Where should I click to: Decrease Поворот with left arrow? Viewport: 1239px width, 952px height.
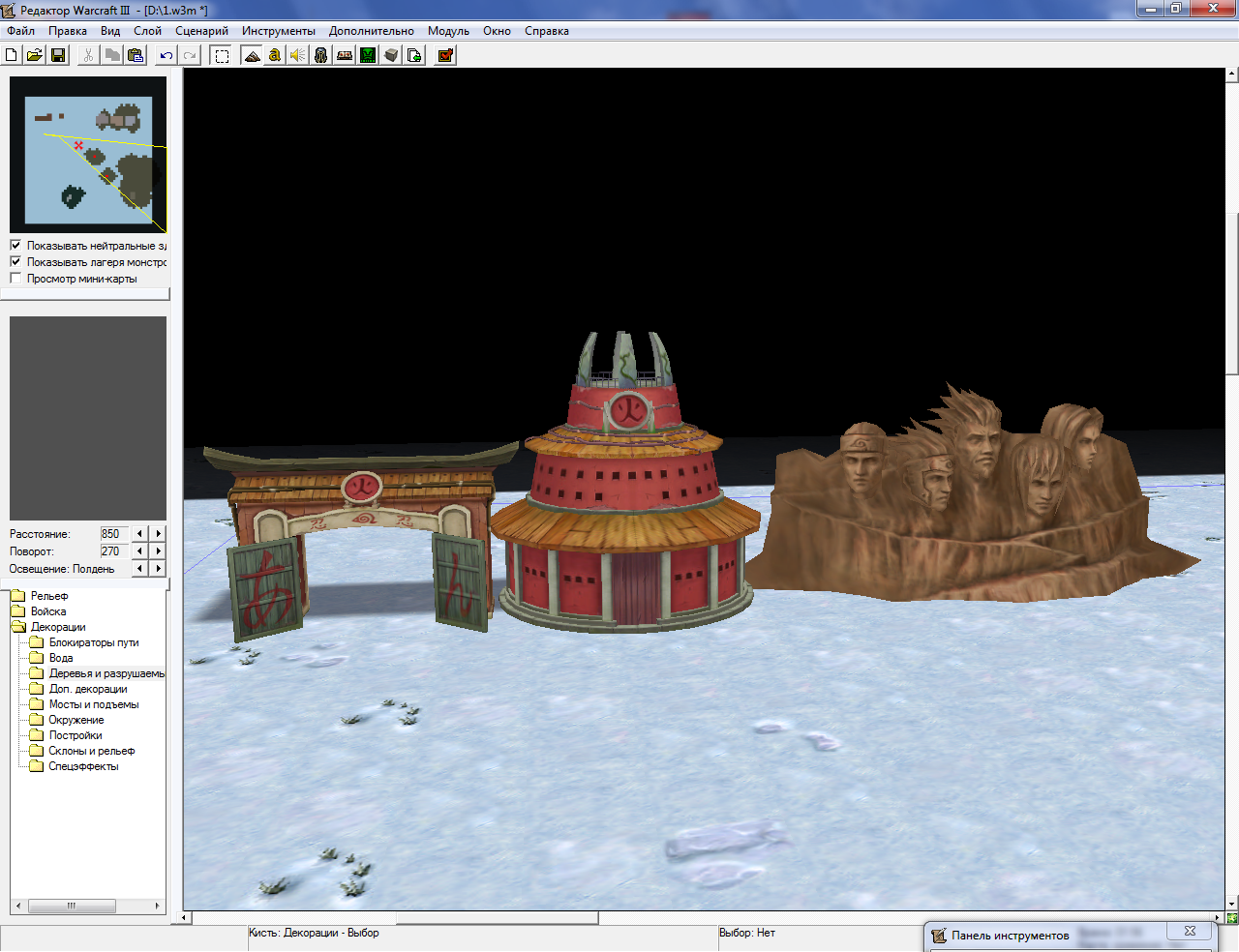[x=139, y=551]
